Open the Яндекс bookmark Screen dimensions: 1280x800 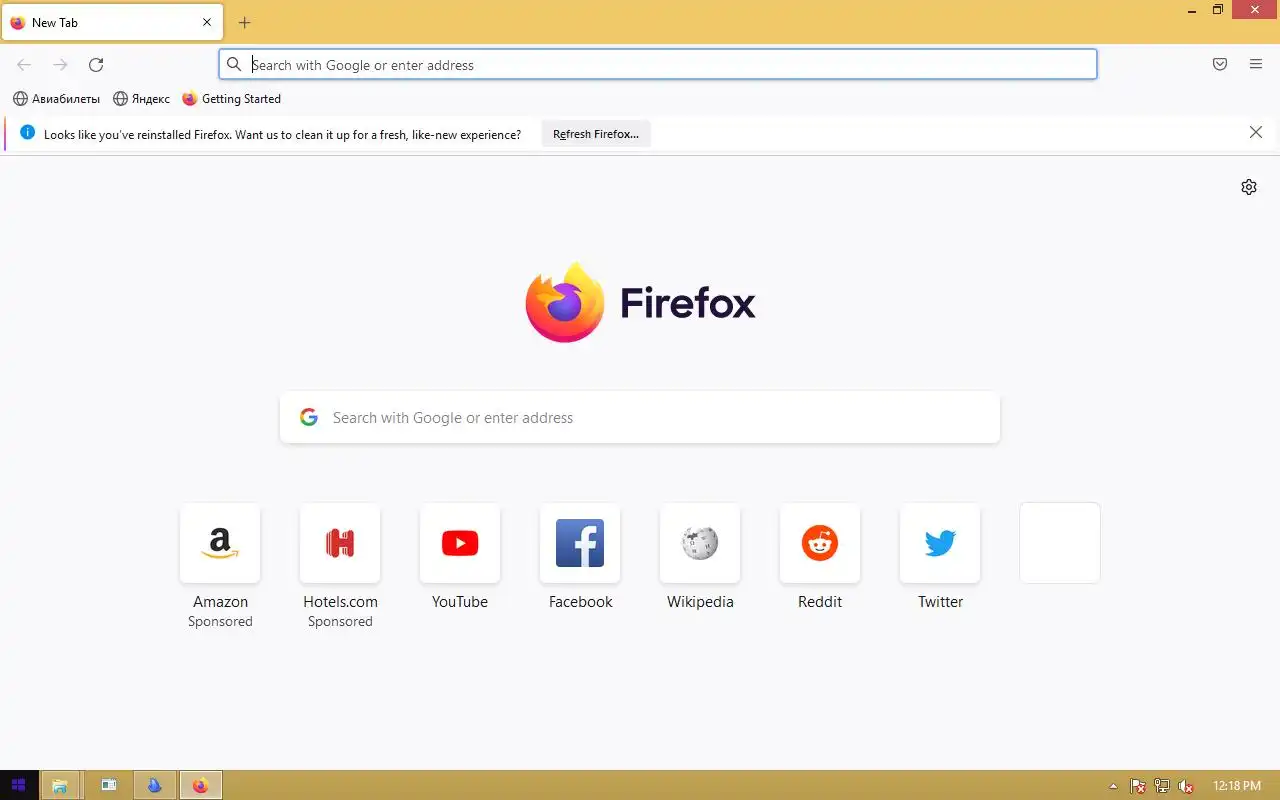[141, 99]
